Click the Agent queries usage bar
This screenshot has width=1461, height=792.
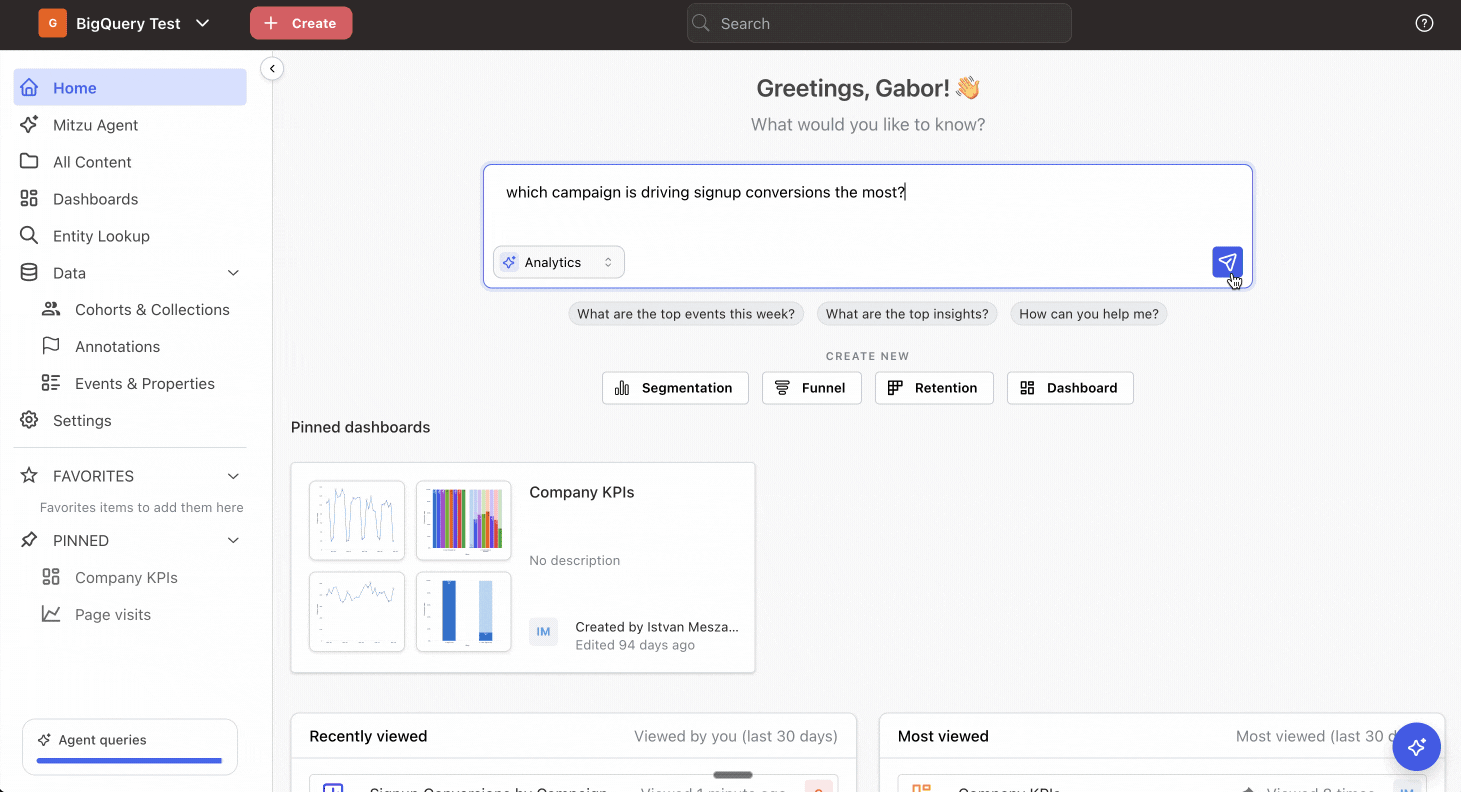[130, 761]
